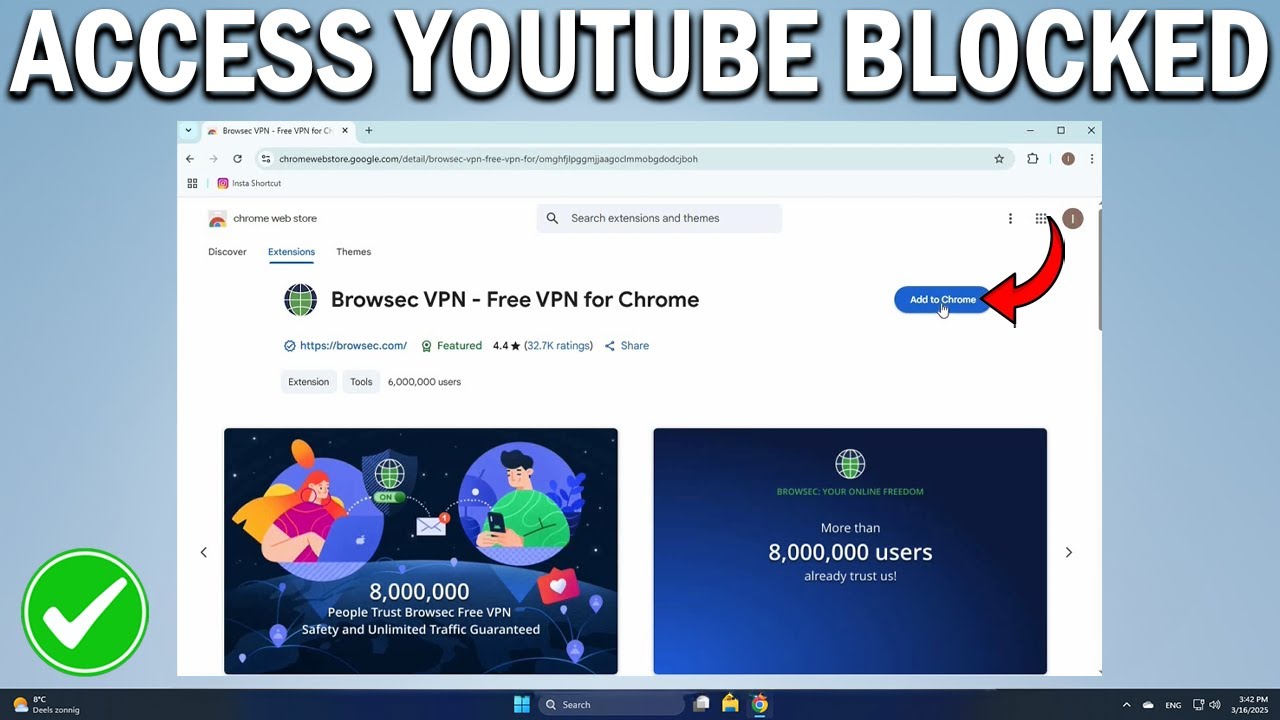Click the Browsec globe extension icon

click(x=300, y=300)
